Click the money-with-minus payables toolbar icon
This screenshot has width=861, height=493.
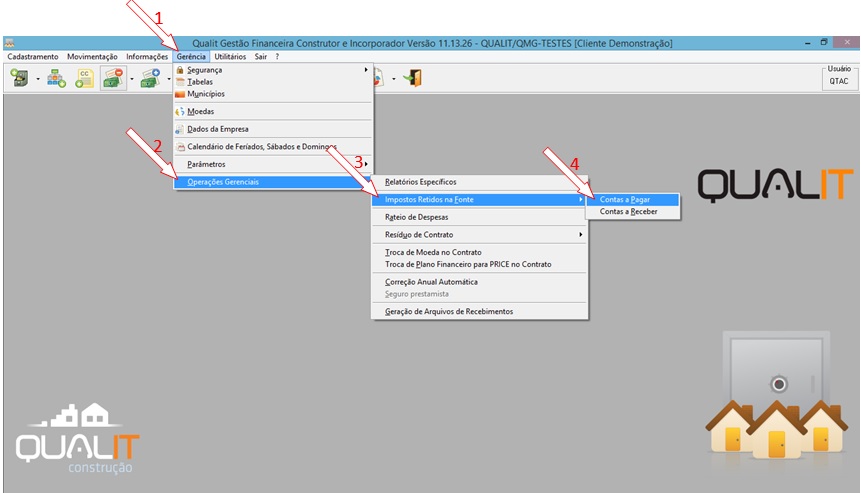tap(114, 78)
